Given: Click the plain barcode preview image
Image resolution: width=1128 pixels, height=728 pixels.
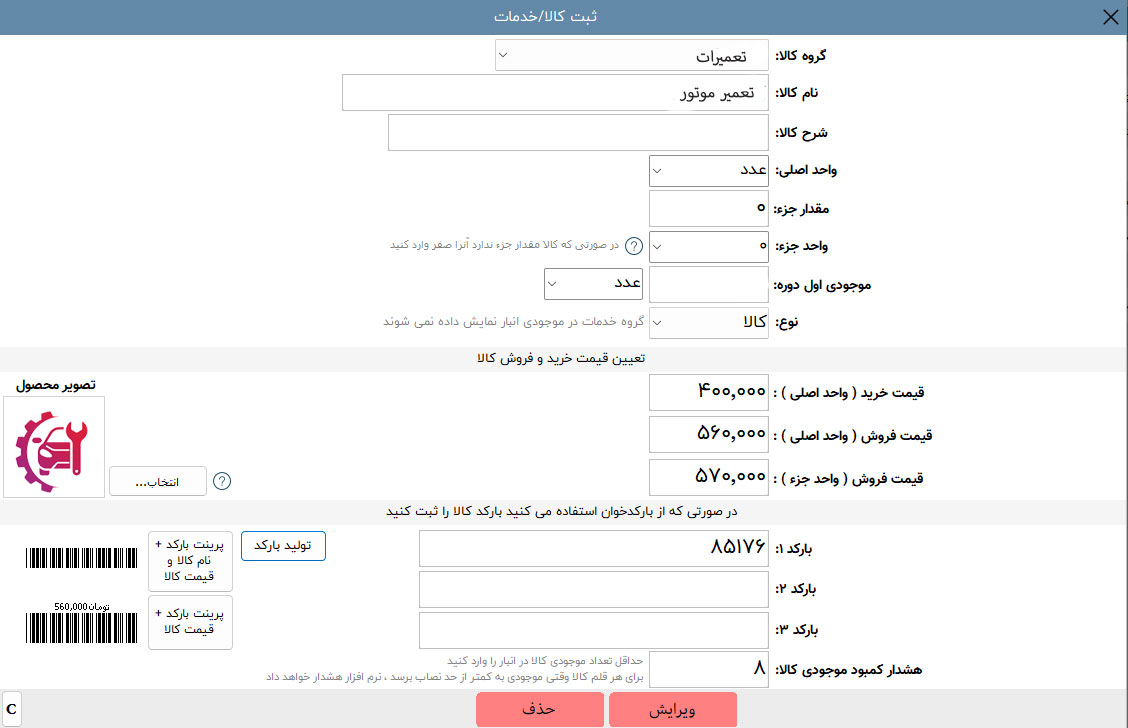Looking at the screenshot, I should [x=81, y=558].
